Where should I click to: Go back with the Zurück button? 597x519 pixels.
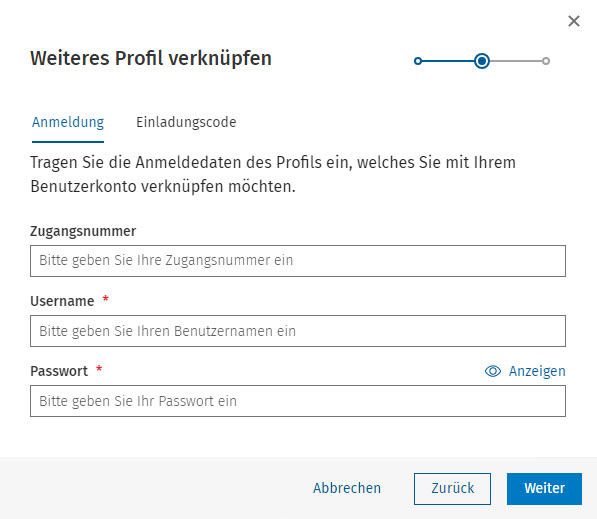coord(452,489)
